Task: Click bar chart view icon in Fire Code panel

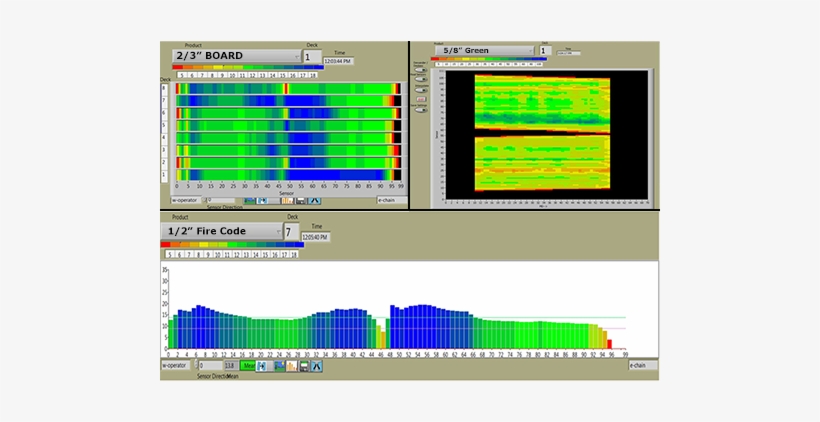Action: [292, 366]
